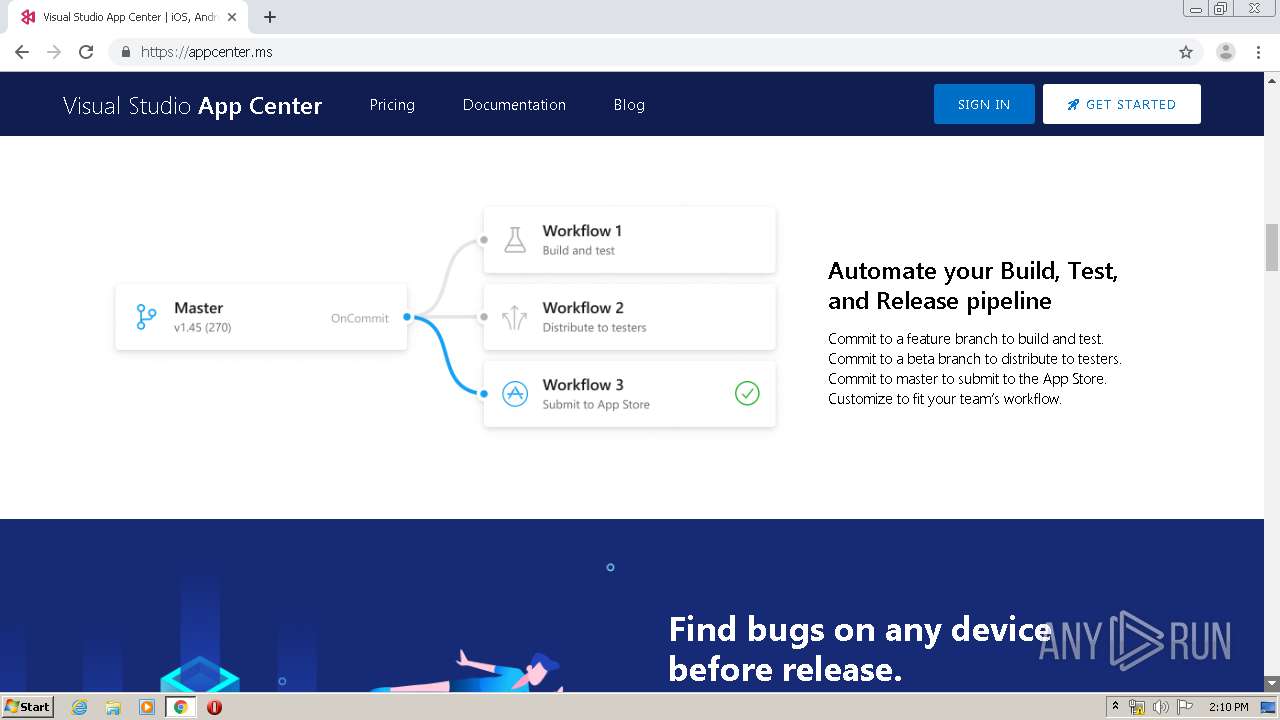This screenshot has height=720, width=1280.
Task: Open File Explorer from the taskbar
Action: click(113, 707)
